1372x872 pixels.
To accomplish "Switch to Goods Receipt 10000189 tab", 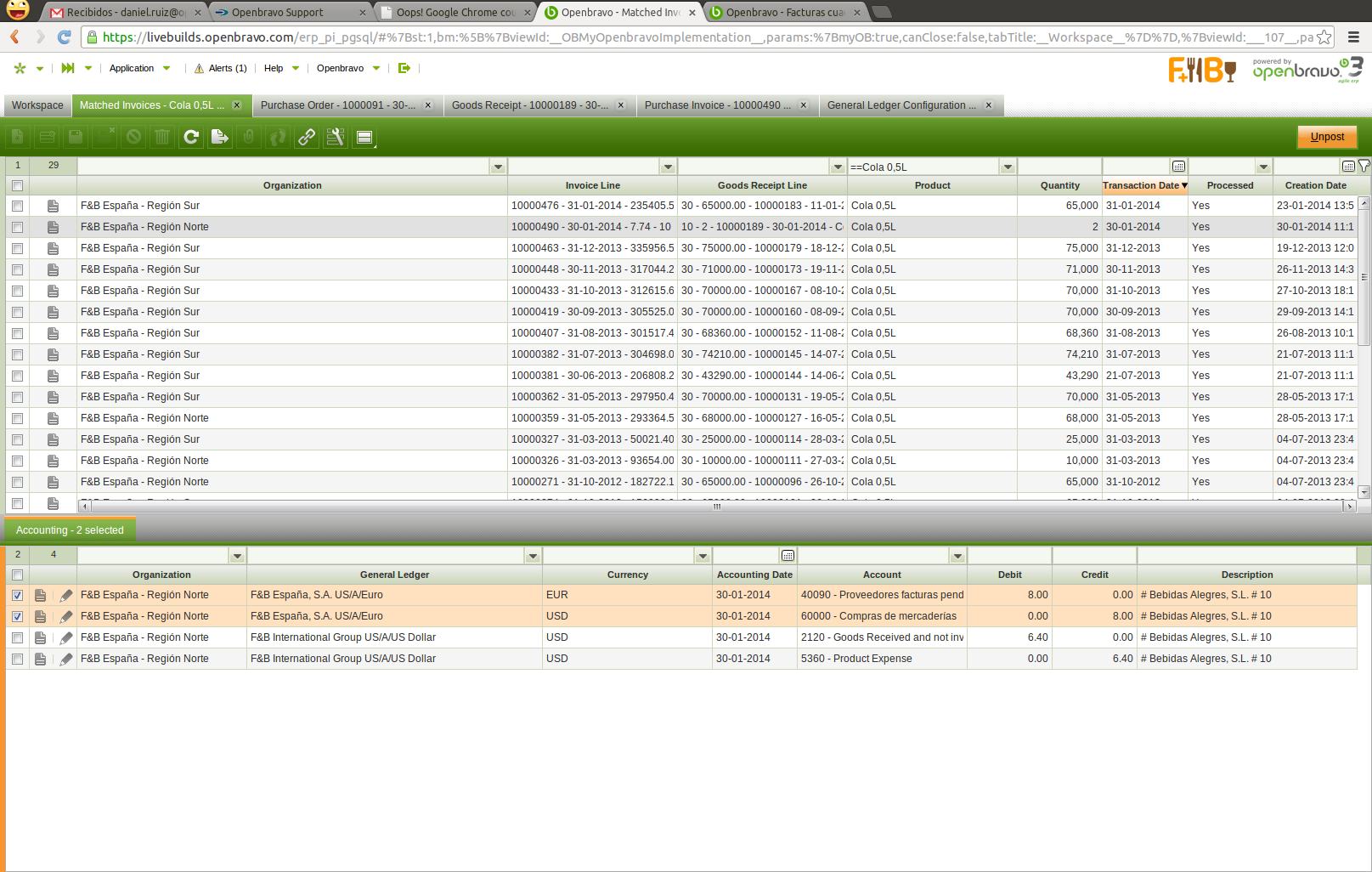I will pyautogui.click(x=539, y=105).
